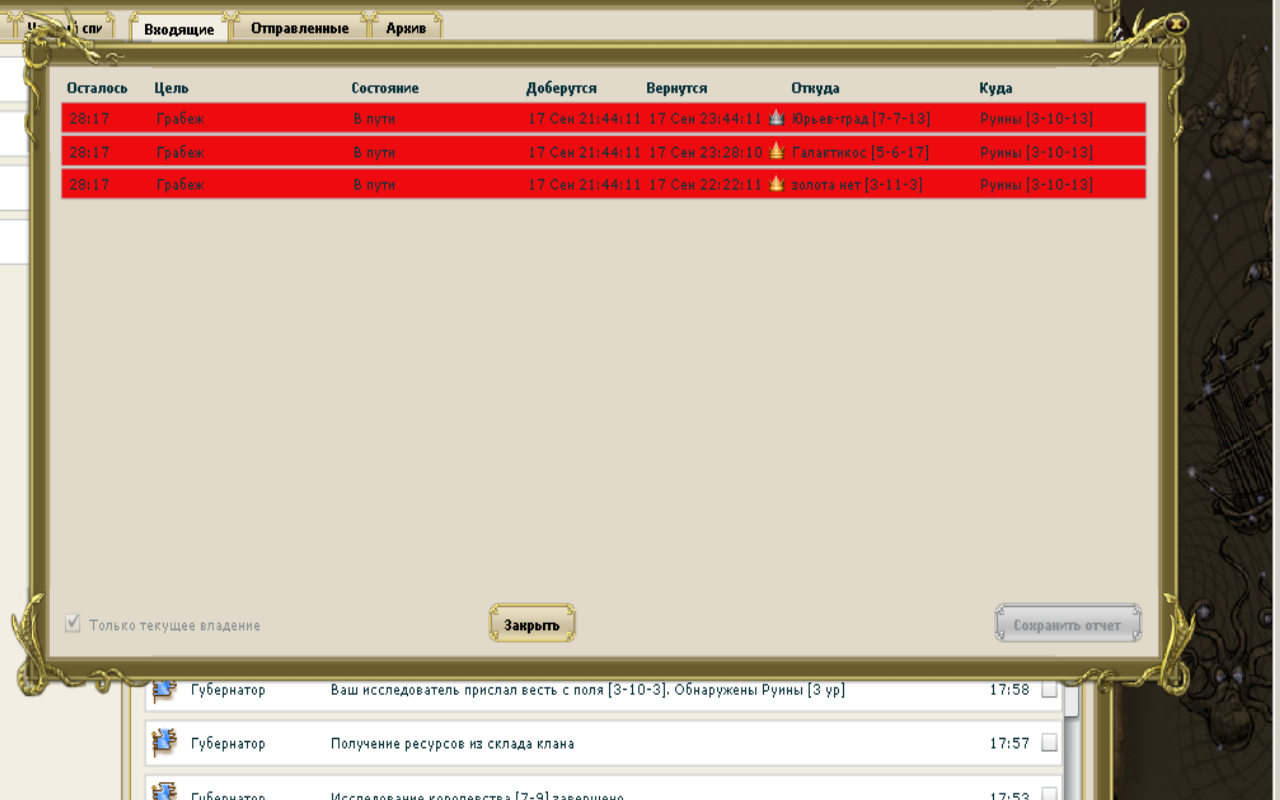The height and width of the screenshot is (800, 1280).
Task: Click Губернатор icon on the 17:57 message
Action: click(x=164, y=743)
